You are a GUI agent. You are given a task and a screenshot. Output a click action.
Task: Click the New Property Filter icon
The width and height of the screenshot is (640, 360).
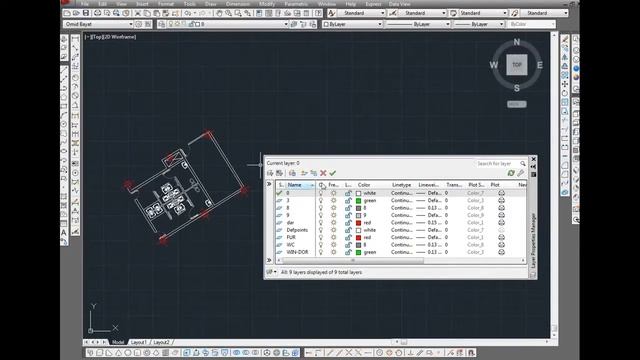point(270,173)
